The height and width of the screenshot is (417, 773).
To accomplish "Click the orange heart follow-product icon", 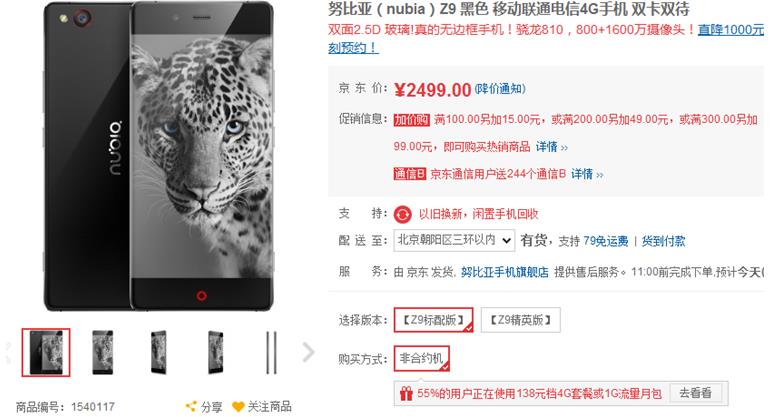I will pos(238,407).
